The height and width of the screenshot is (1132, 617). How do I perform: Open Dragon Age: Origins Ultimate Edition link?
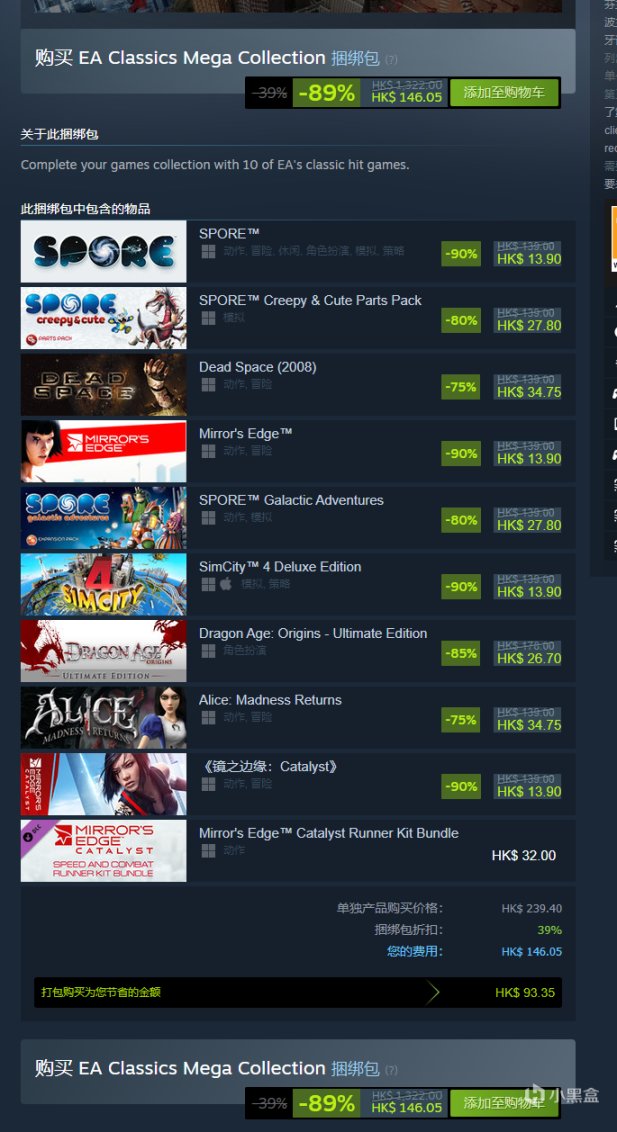(313, 633)
